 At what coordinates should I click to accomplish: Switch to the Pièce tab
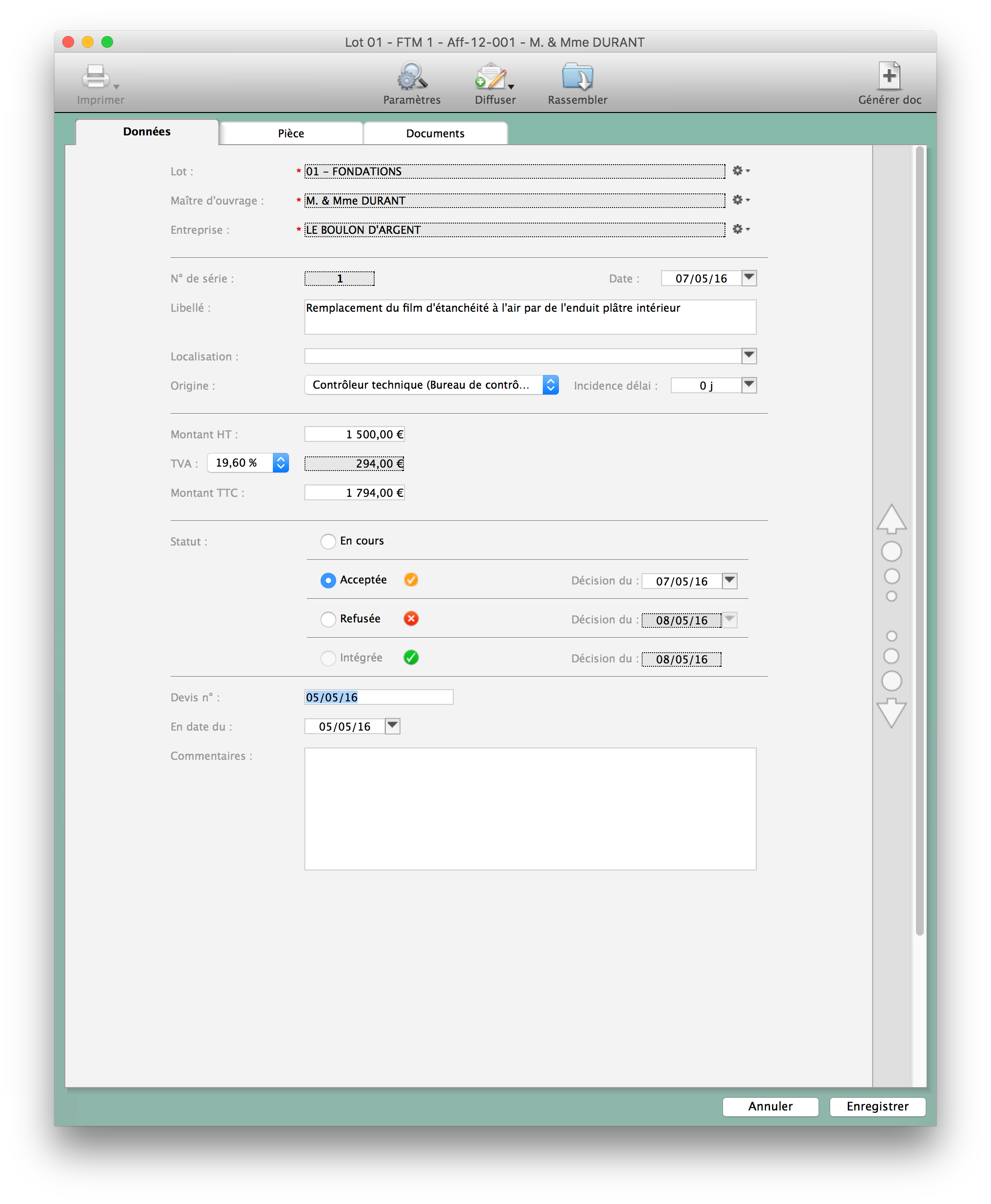[x=291, y=133]
